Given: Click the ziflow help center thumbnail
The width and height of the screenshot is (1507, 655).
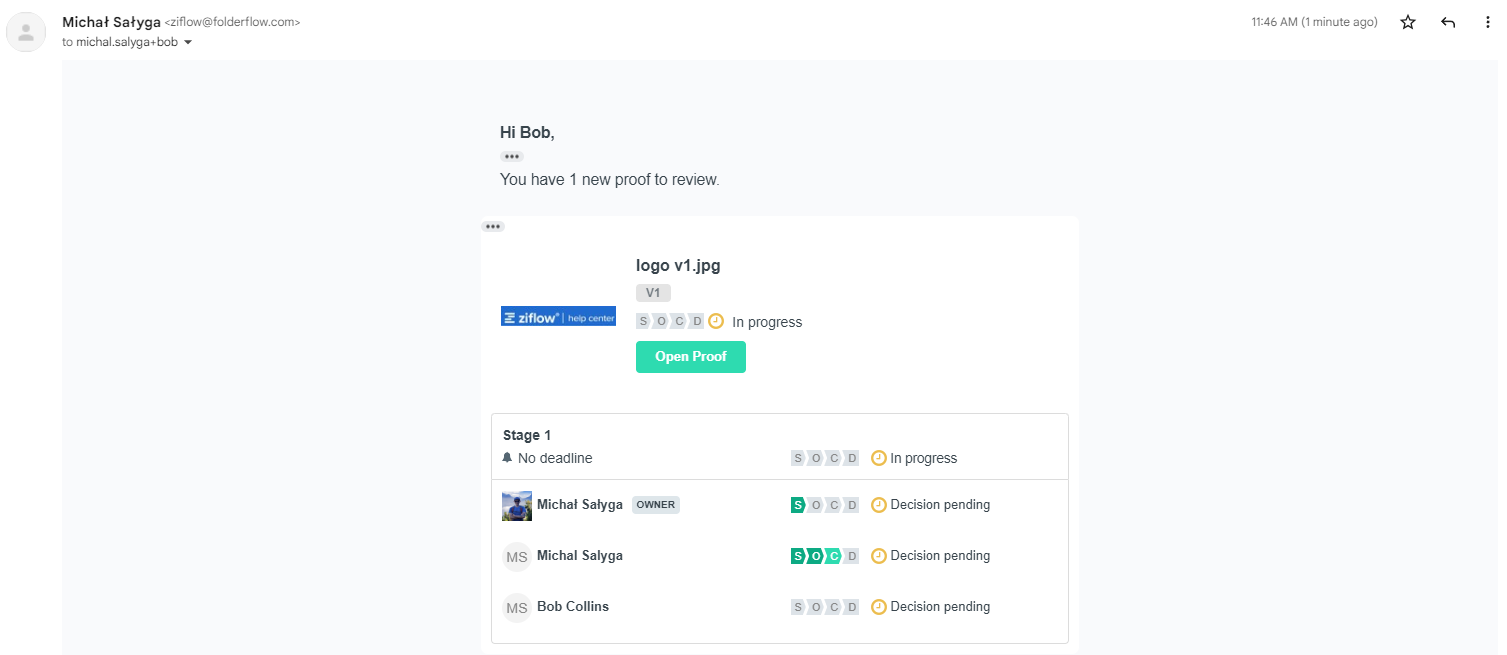Looking at the screenshot, I should coord(558,317).
